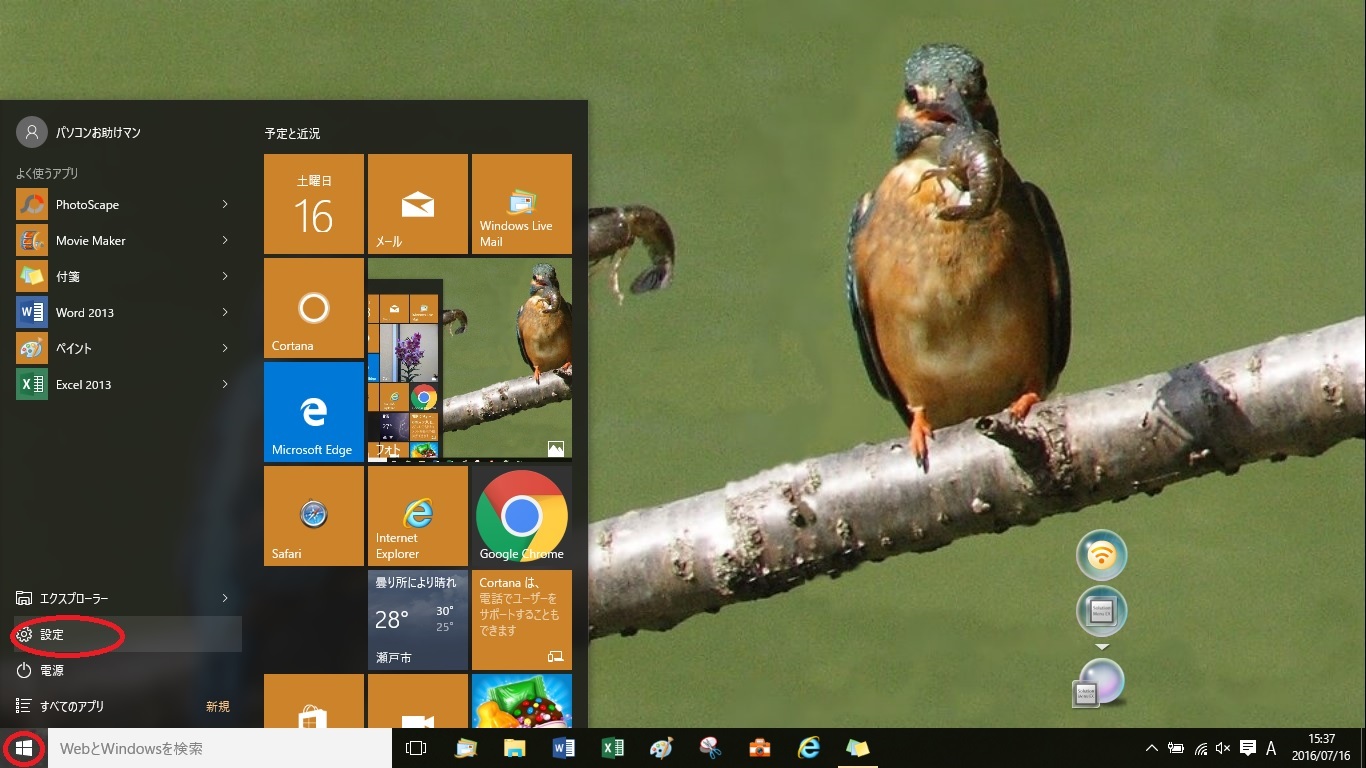Show すべてのアプリ list
This screenshot has width=1366, height=768.
(x=120, y=706)
